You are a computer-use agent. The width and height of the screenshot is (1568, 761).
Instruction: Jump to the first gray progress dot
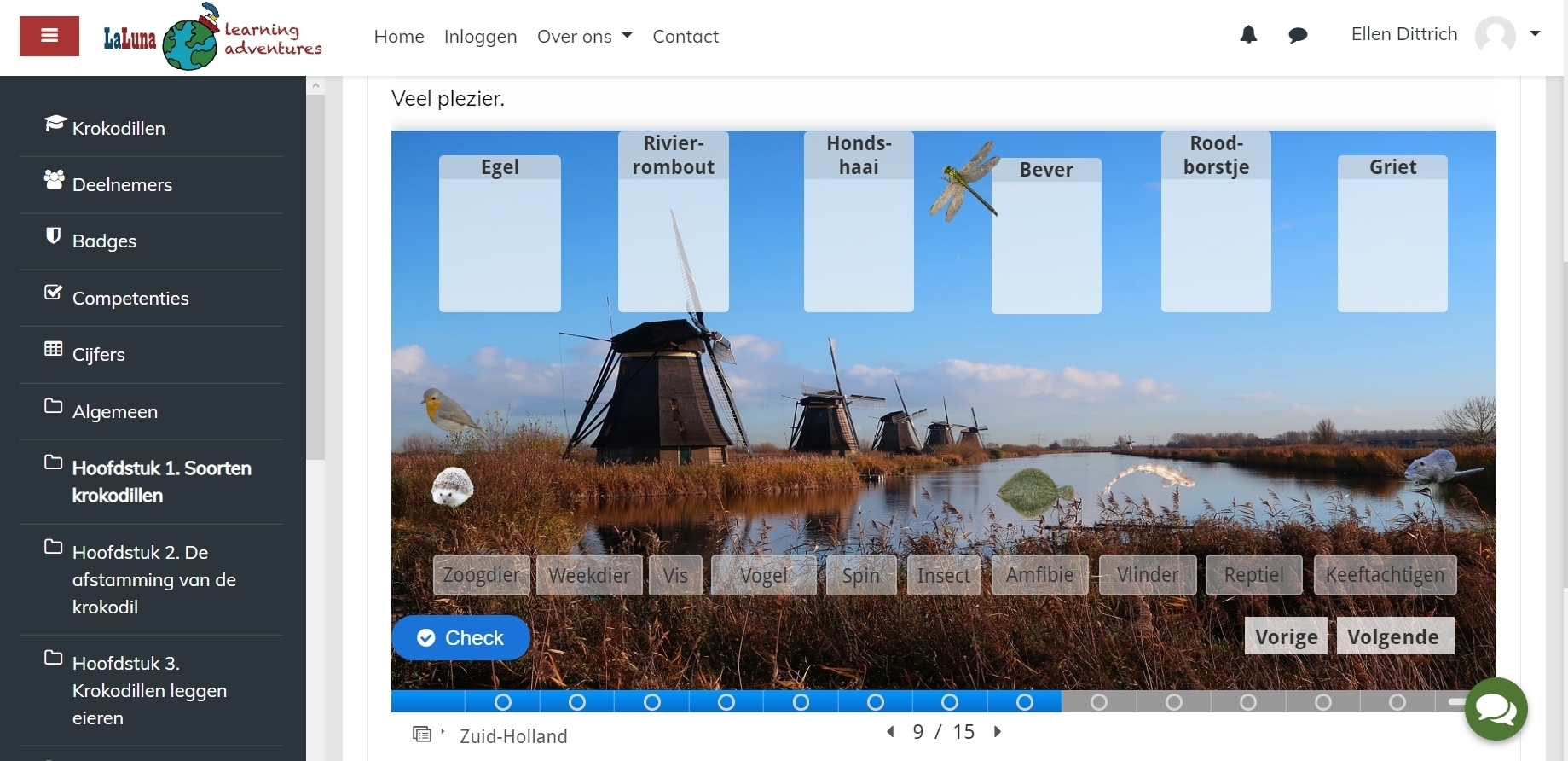coord(1099,702)
